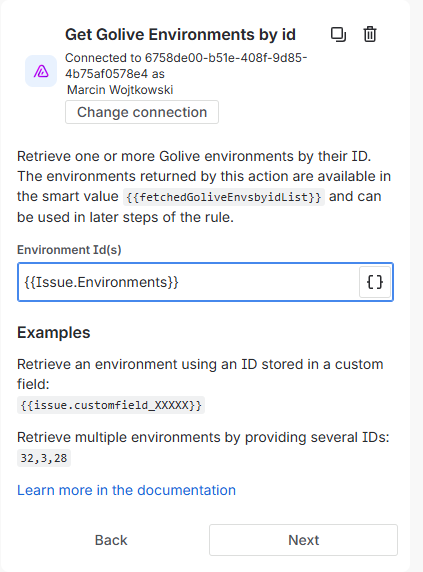The width and height of the screenshot is (423, 572).
Task: Click the purple Golive app logo
Action: pos(41,71)
